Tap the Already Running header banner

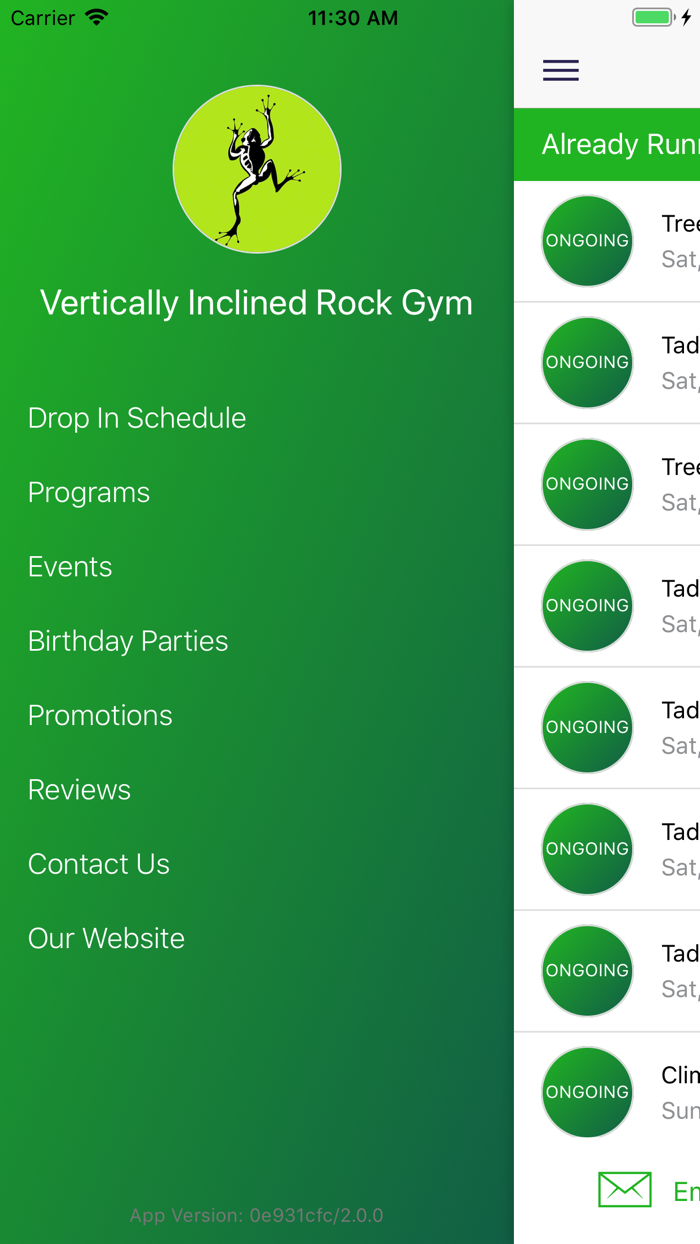(620, 144)
